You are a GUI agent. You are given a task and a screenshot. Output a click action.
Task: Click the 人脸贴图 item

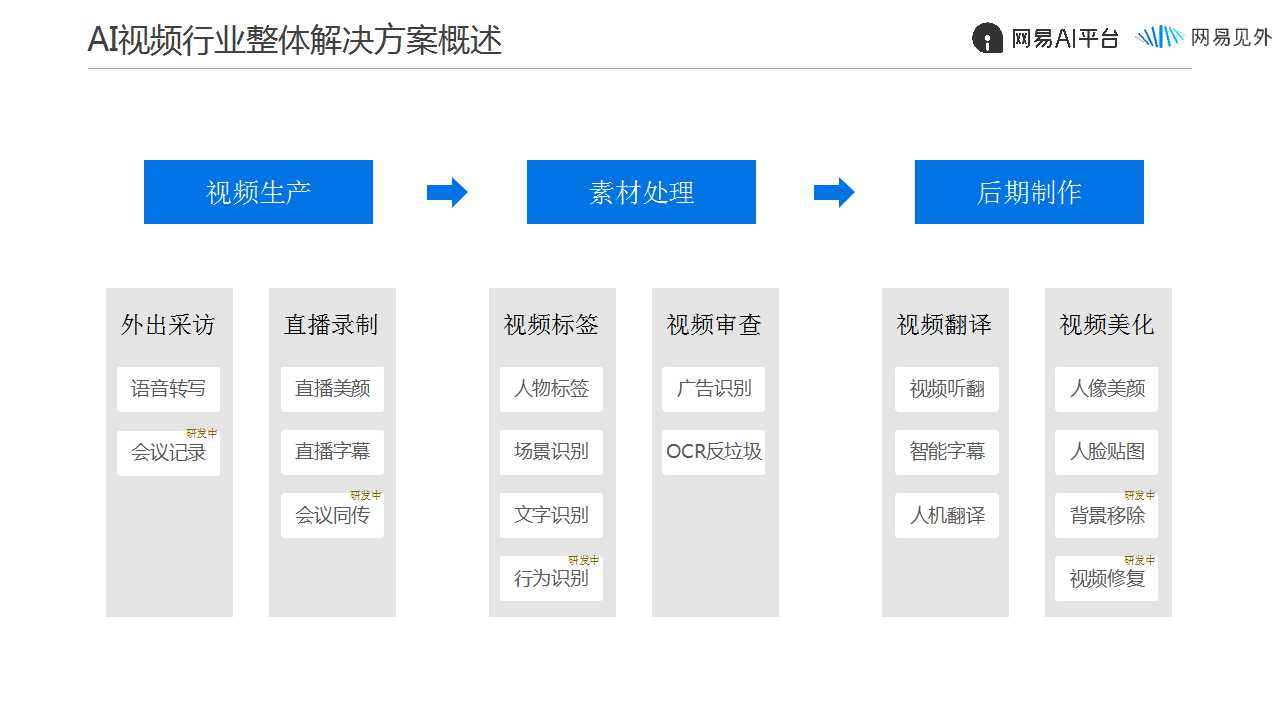tap(1107, 452)
